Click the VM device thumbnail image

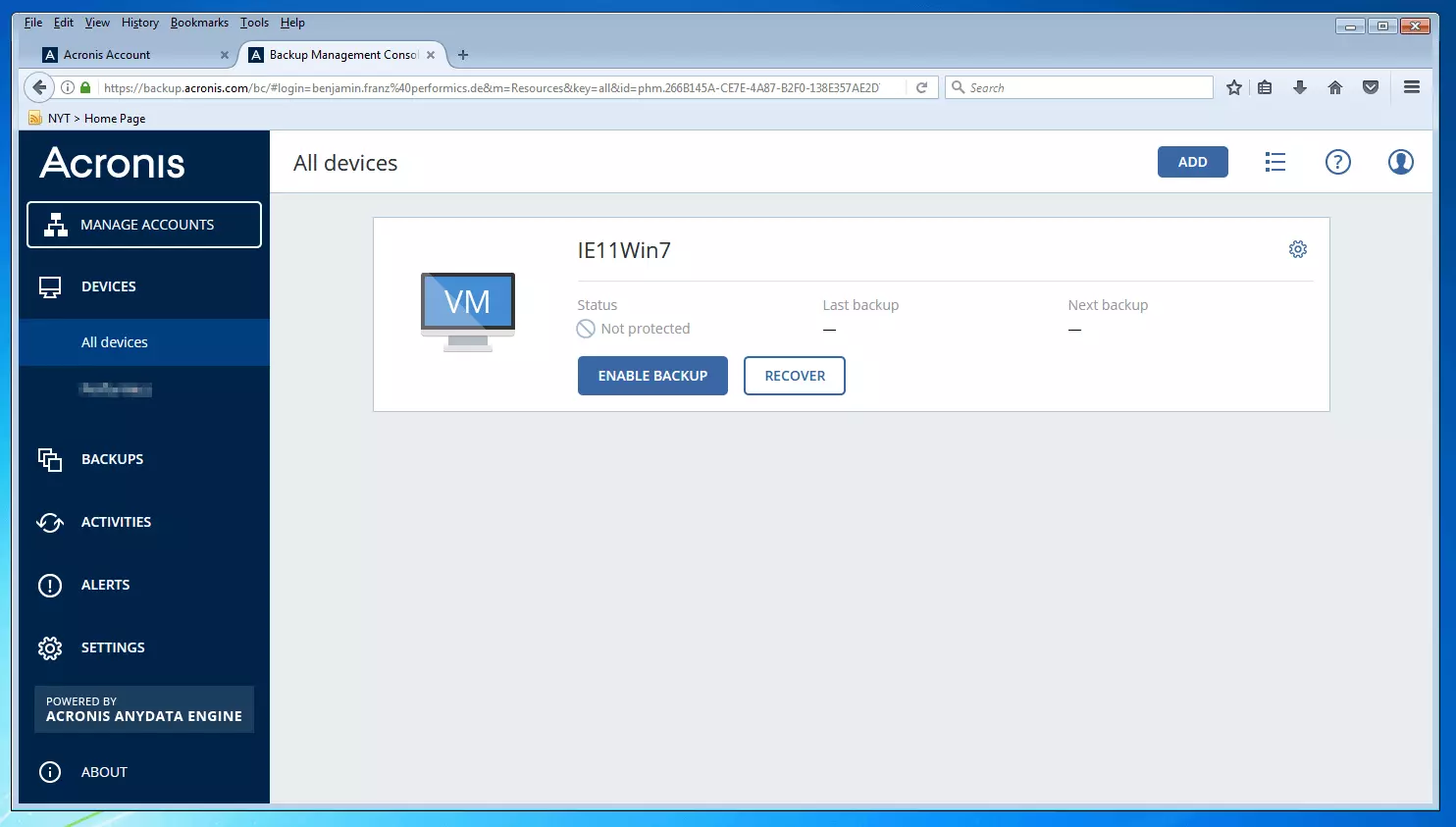click(468, 312)
